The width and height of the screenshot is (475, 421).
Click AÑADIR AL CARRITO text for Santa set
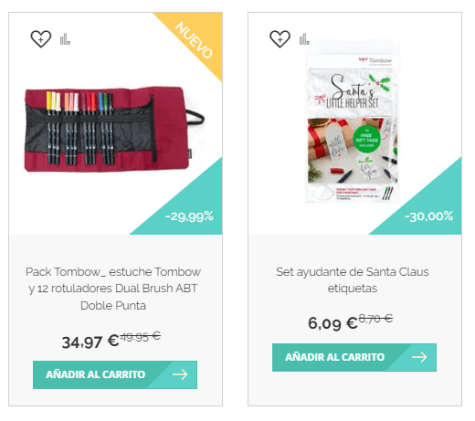(x=335, y=357)
